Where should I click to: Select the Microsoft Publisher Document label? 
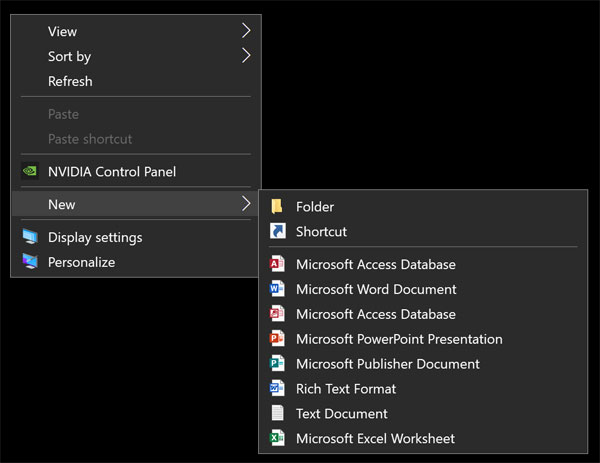tap(388, 364)
